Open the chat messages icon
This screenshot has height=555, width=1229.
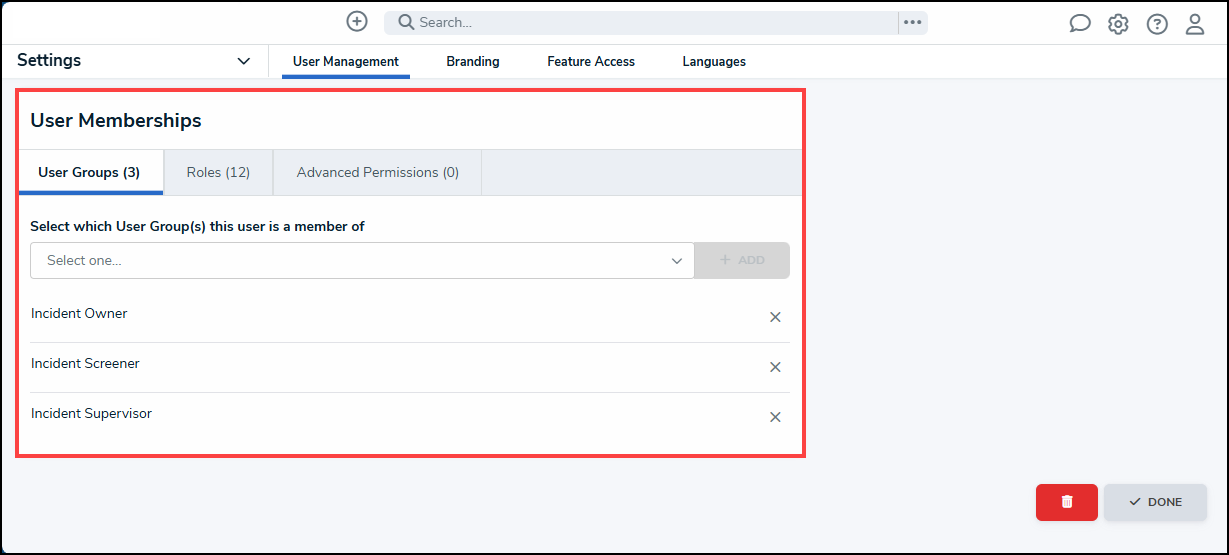1080,24
